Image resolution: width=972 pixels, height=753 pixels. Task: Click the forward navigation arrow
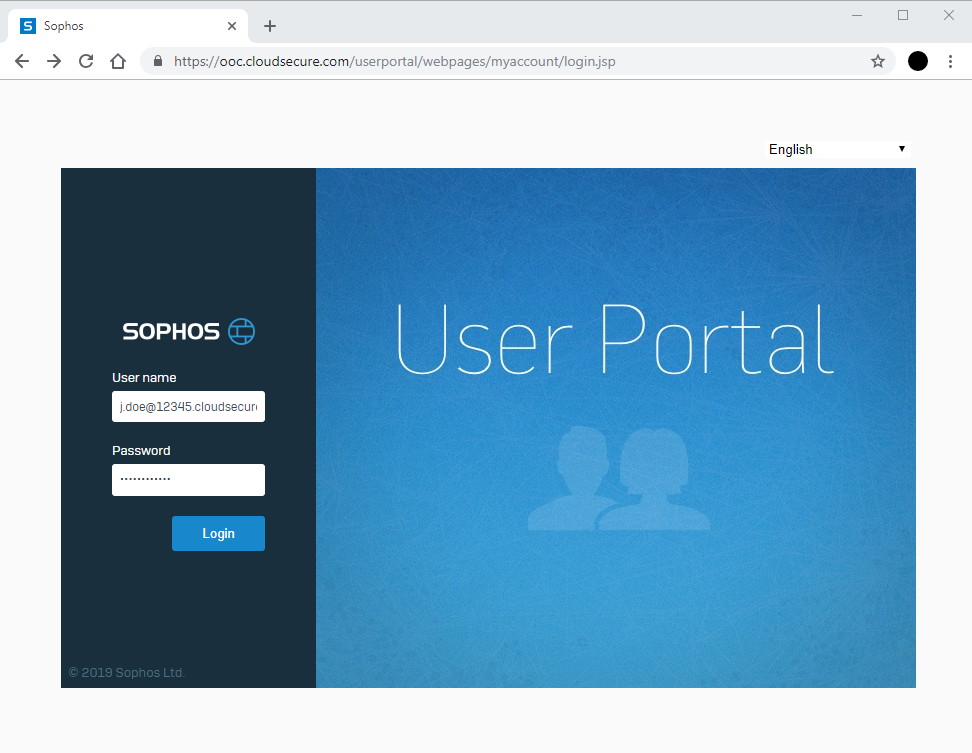point(54,61)
